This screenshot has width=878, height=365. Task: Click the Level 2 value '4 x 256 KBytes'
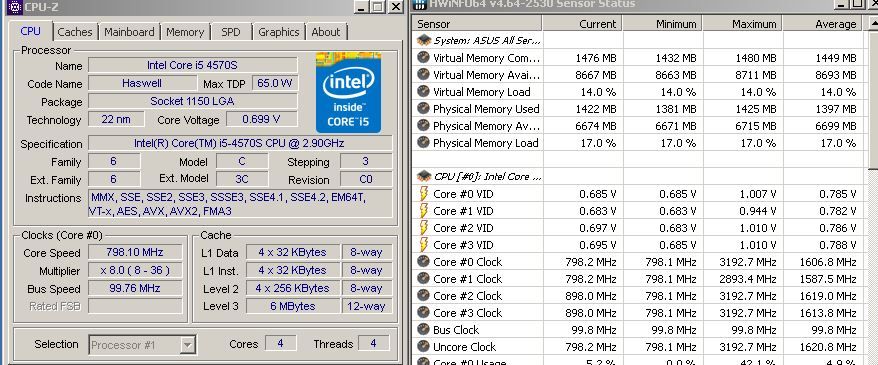(x=292, y=288)
